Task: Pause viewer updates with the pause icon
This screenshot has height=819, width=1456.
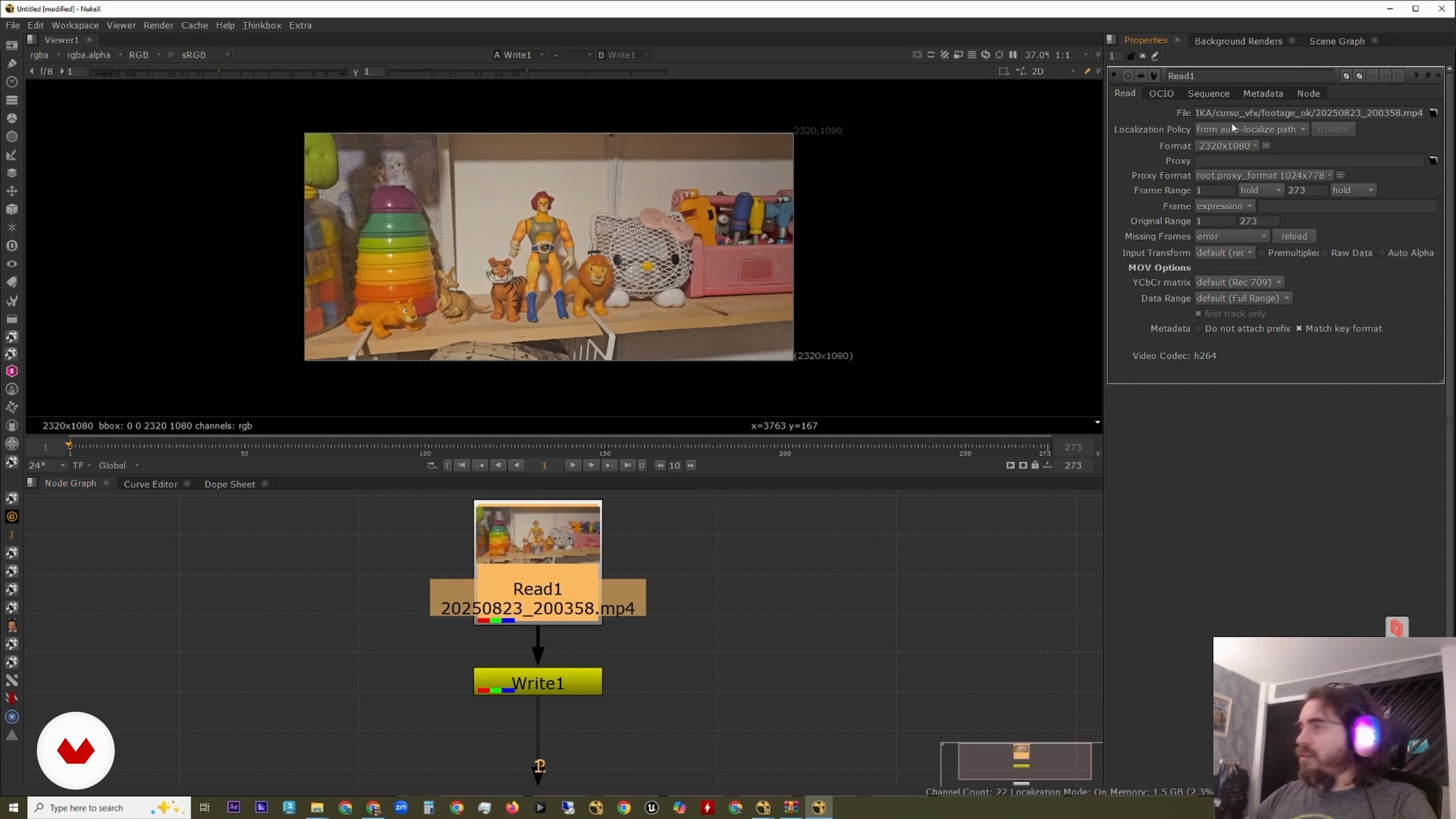Action: [x=1013, y=55]
